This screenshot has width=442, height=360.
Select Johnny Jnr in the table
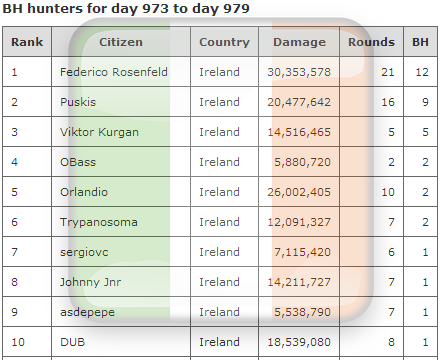[x=90, y=282]
